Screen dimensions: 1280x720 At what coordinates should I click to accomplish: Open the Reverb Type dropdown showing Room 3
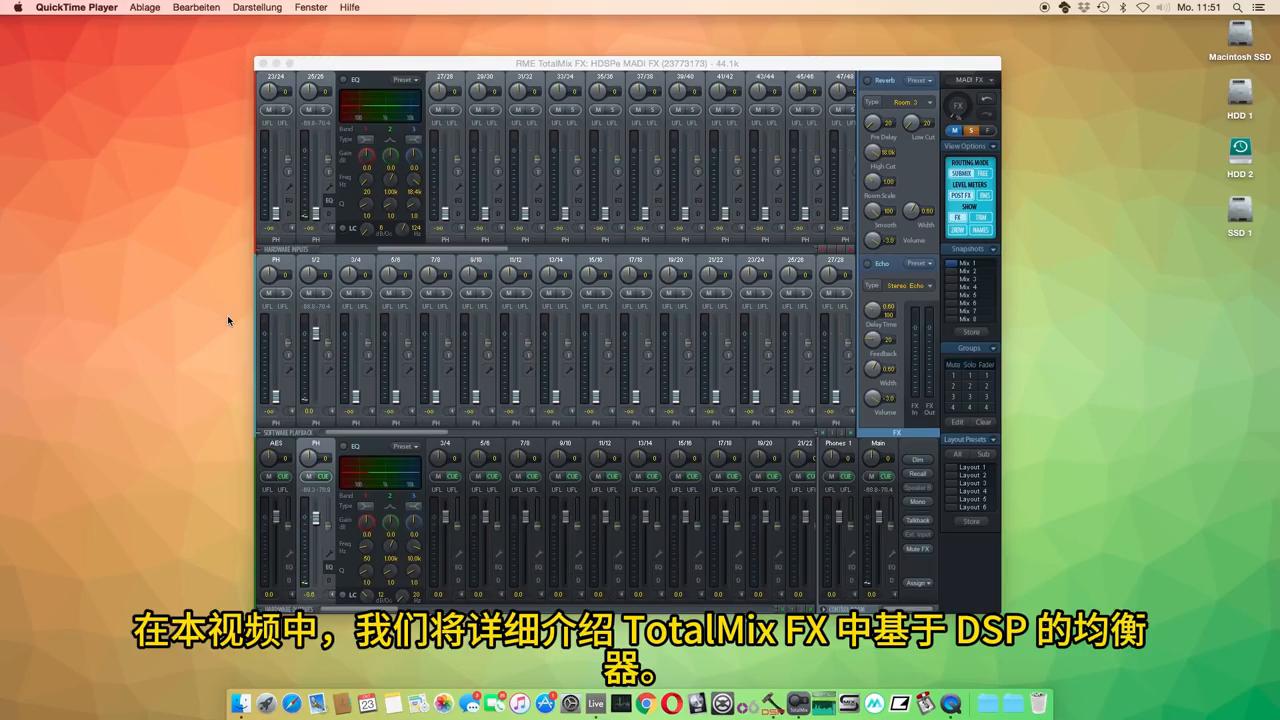pos(908,102)
